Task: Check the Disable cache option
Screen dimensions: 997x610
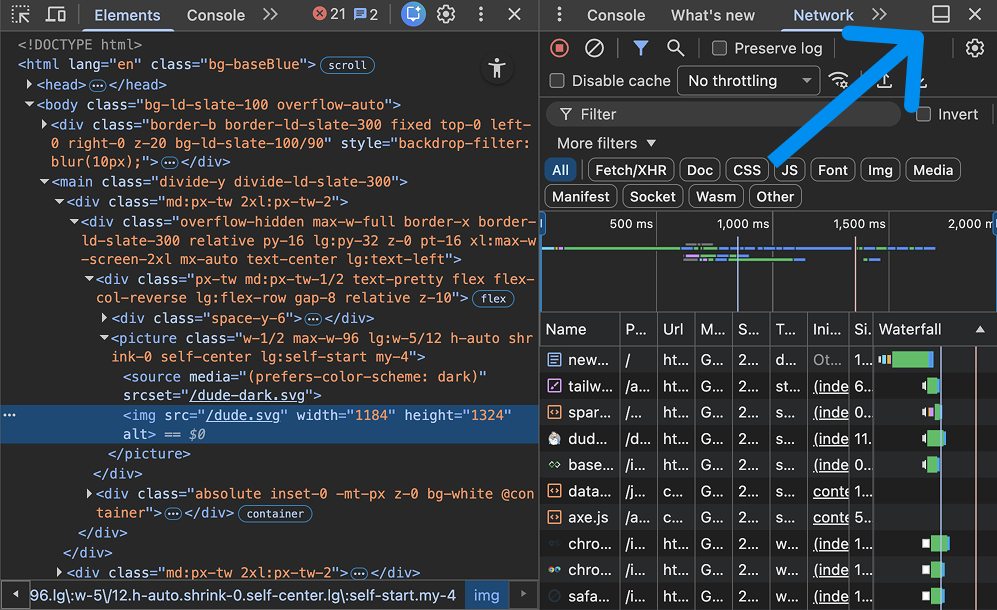Action: click(558, 81)
